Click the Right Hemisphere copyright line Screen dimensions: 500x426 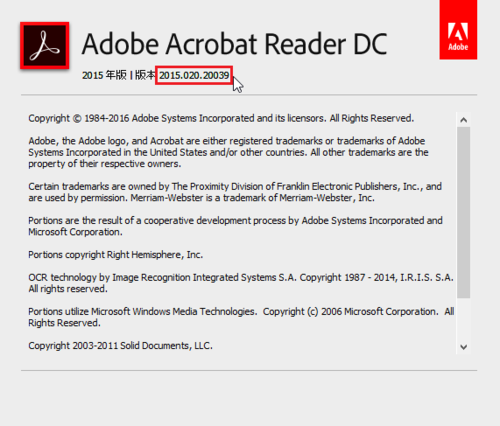[x=116, y=255]
